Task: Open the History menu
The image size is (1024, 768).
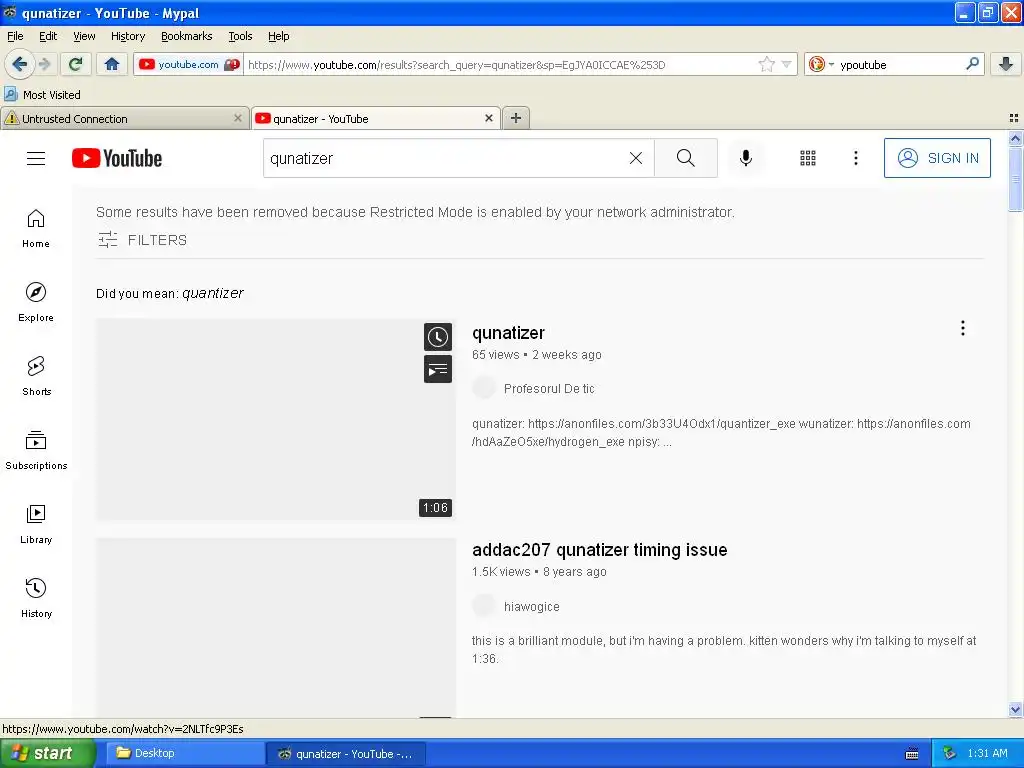Action: point(127,36)
